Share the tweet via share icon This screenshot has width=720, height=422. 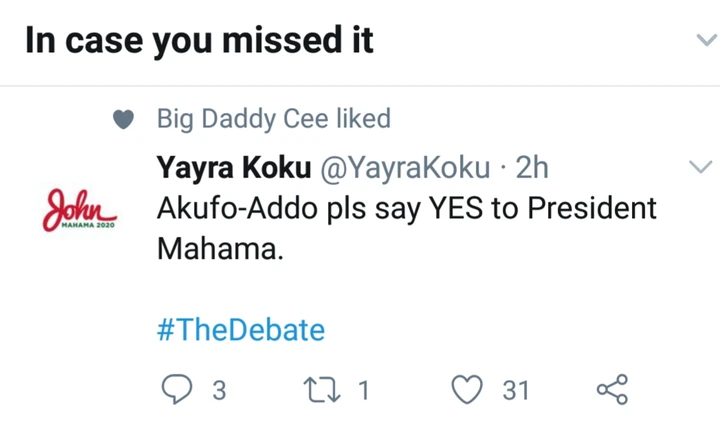tap(612, 389)
